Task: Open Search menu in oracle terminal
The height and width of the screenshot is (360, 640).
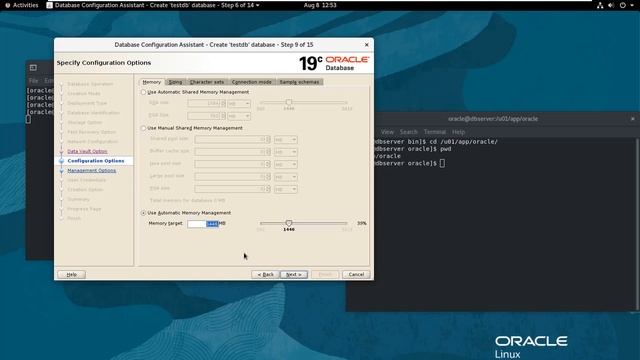Action: (x=409, y=132)
